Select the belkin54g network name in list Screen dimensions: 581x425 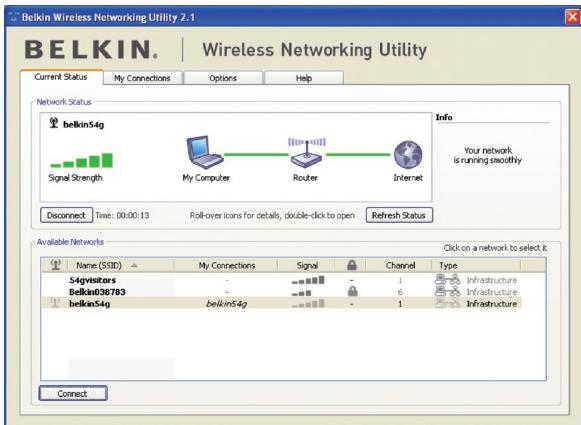coord(89,304)
